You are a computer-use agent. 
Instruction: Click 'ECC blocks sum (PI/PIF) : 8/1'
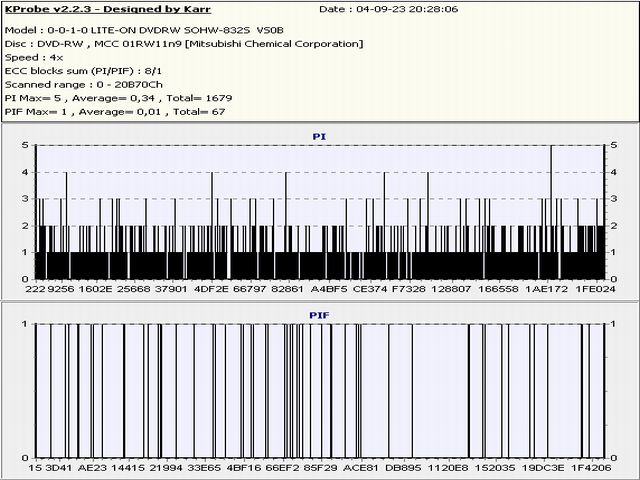pos(83,71)
